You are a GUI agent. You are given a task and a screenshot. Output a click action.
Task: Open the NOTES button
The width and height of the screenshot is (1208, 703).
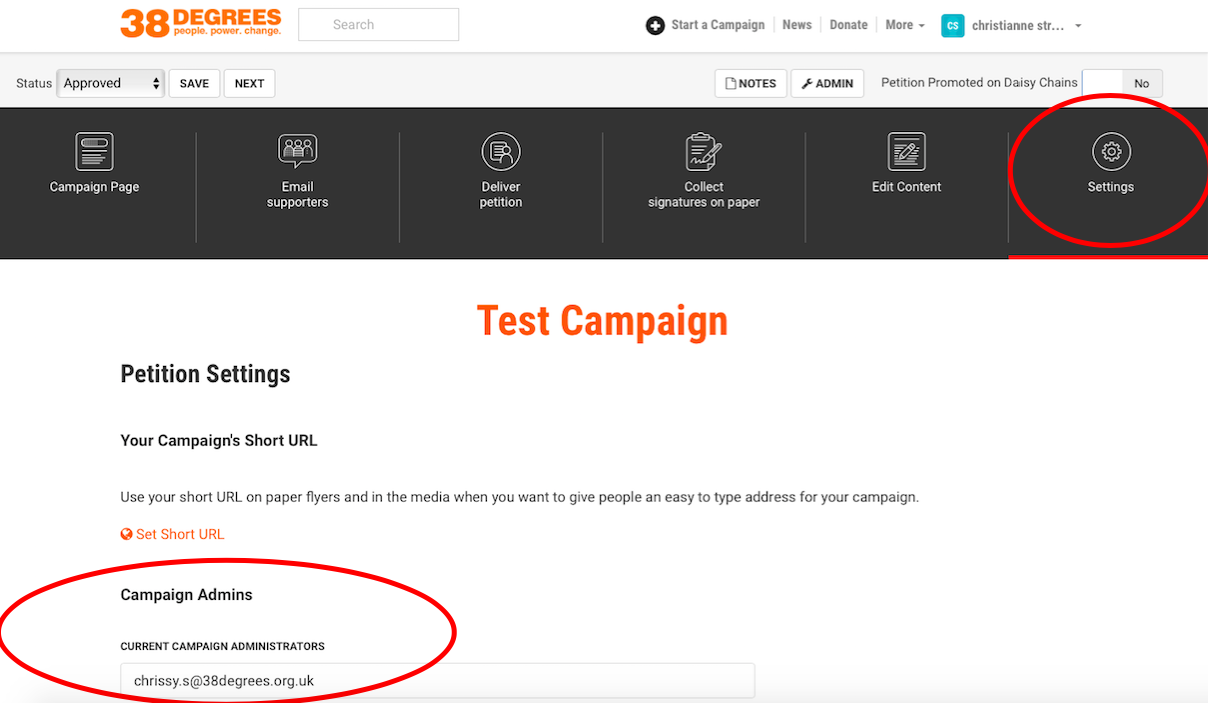[751, 84]
